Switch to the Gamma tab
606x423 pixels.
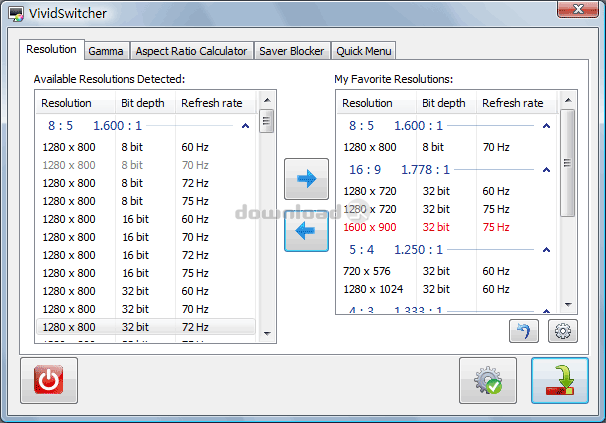[105, 51]
